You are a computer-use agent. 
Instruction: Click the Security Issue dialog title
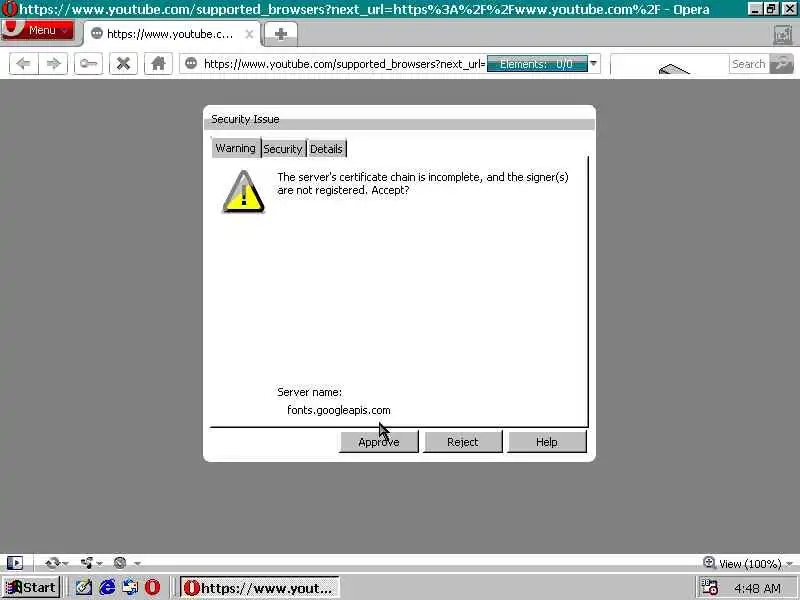click(245, 119)
